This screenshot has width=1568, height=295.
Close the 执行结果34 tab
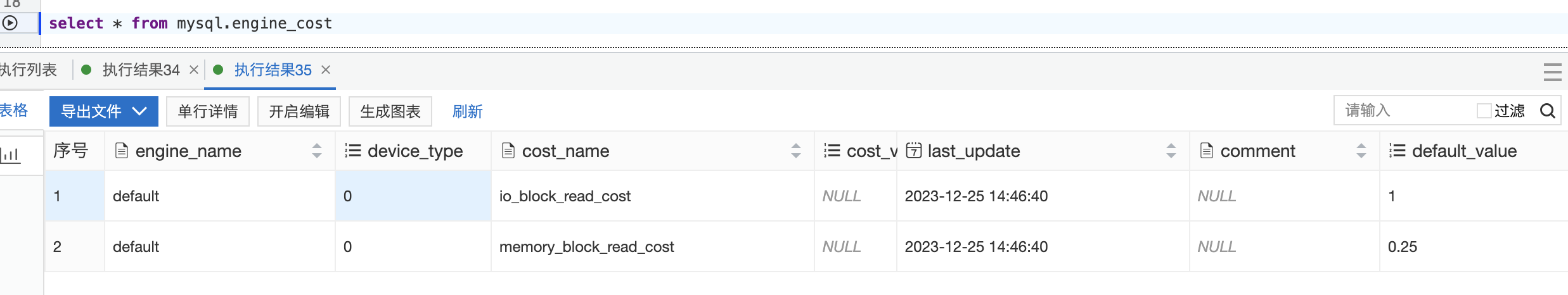pyautogui.click(x=194, y=70)
